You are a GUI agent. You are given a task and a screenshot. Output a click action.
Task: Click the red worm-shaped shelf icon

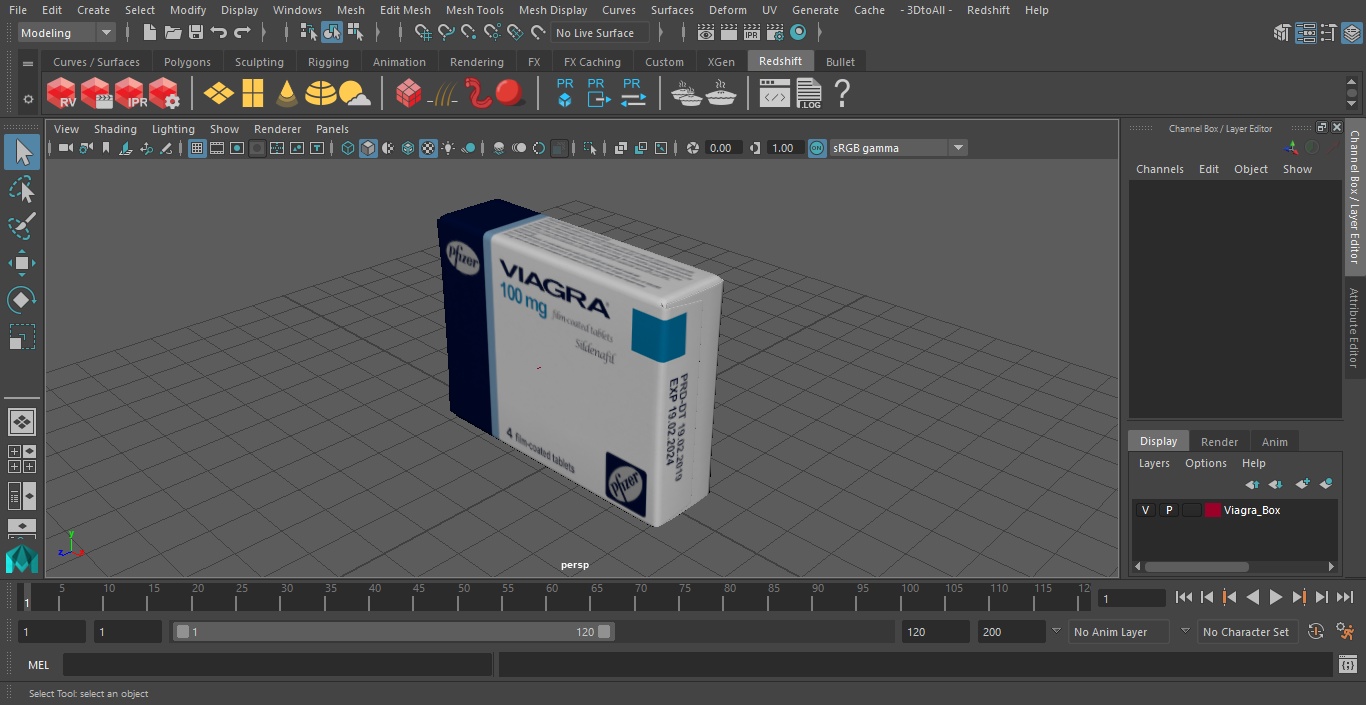[x=477, y=94]
